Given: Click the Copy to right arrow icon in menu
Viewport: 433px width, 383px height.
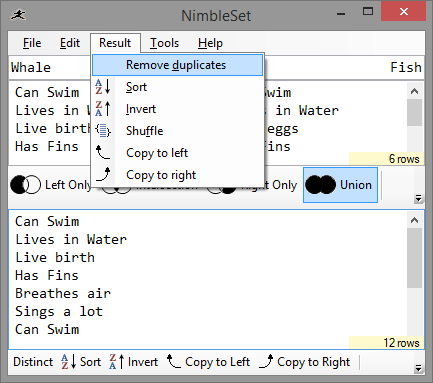Looking at the screenshot, I should [x=103, y=174].
